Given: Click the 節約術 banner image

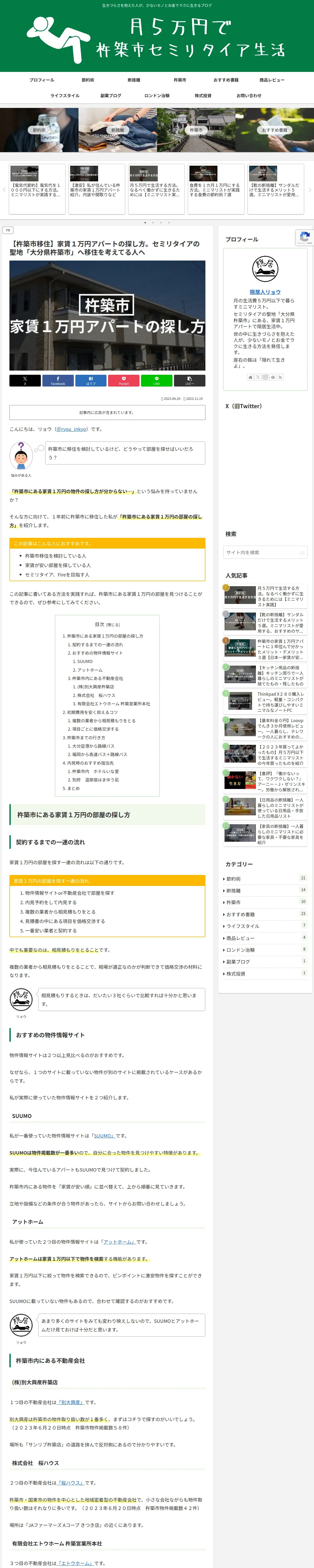Looking at the screenshot, I should tap(39, 130).
